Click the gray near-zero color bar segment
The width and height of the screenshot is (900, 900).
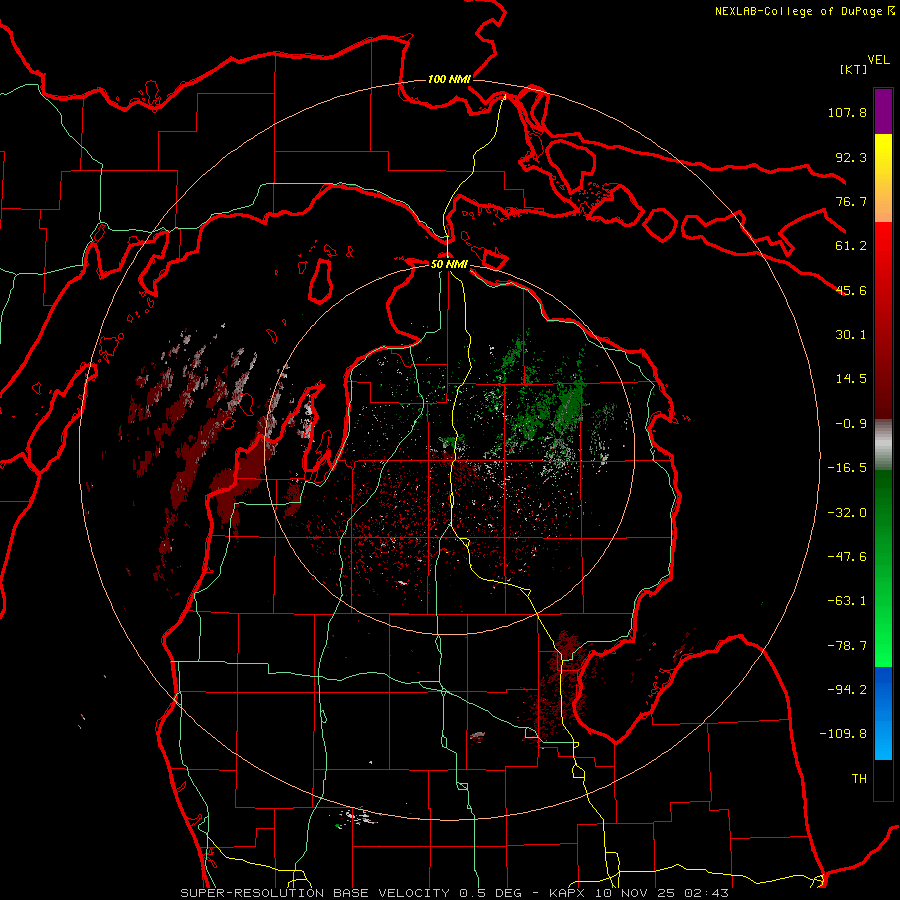pyautogui.click(x=883, y=445)
